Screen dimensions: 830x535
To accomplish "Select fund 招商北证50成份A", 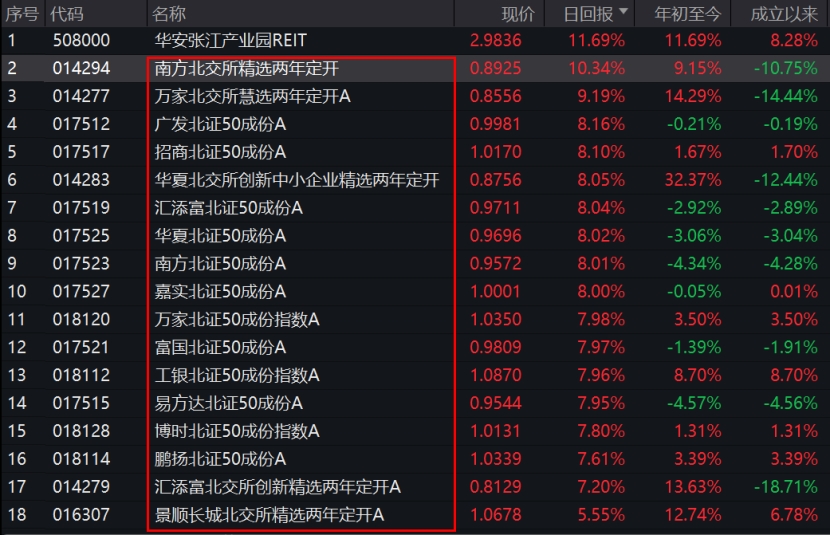I will pyautogui.click(x=220, y=152).
